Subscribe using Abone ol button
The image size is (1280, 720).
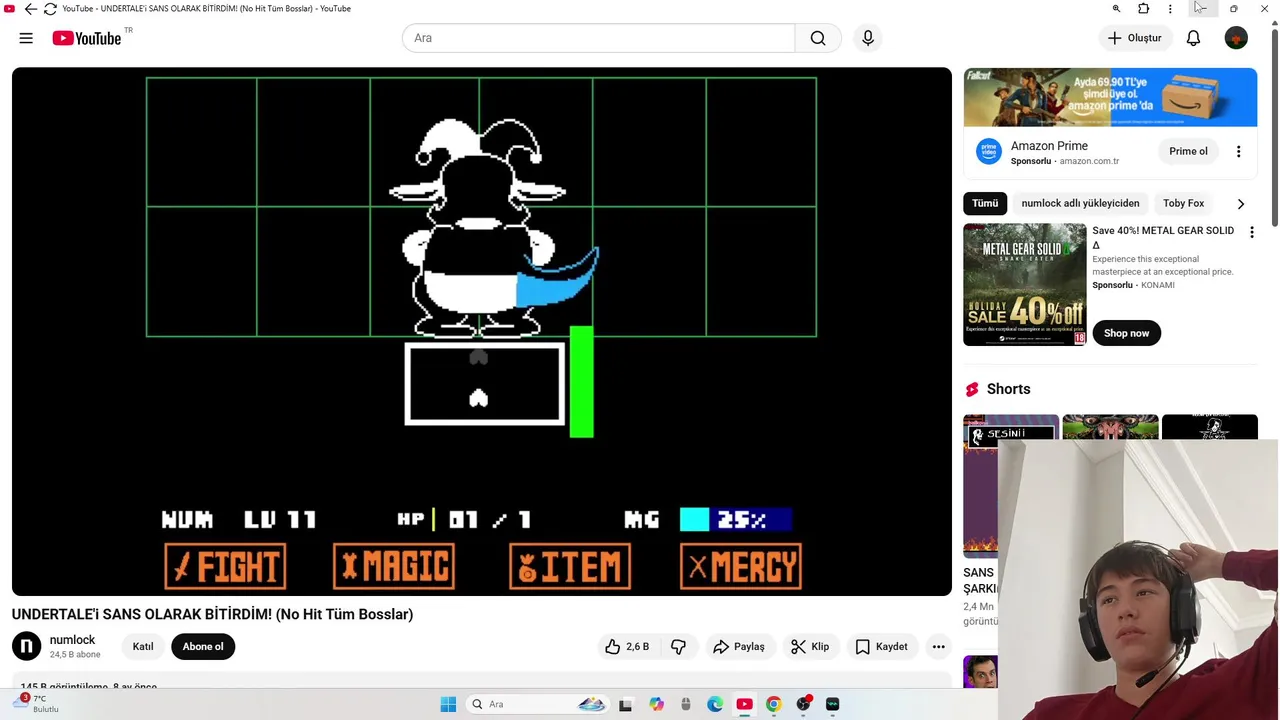click(x=203, y=647)
